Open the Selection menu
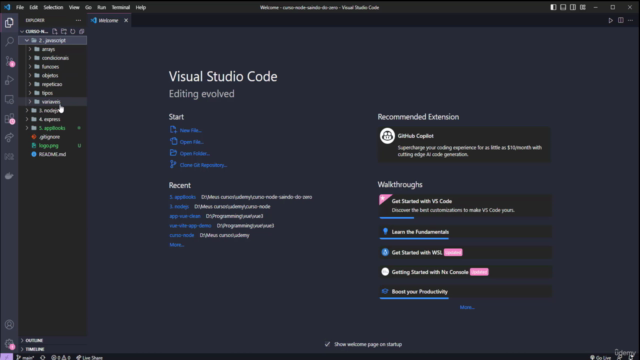This screenshot has width=640, height=360. point(53,7)
